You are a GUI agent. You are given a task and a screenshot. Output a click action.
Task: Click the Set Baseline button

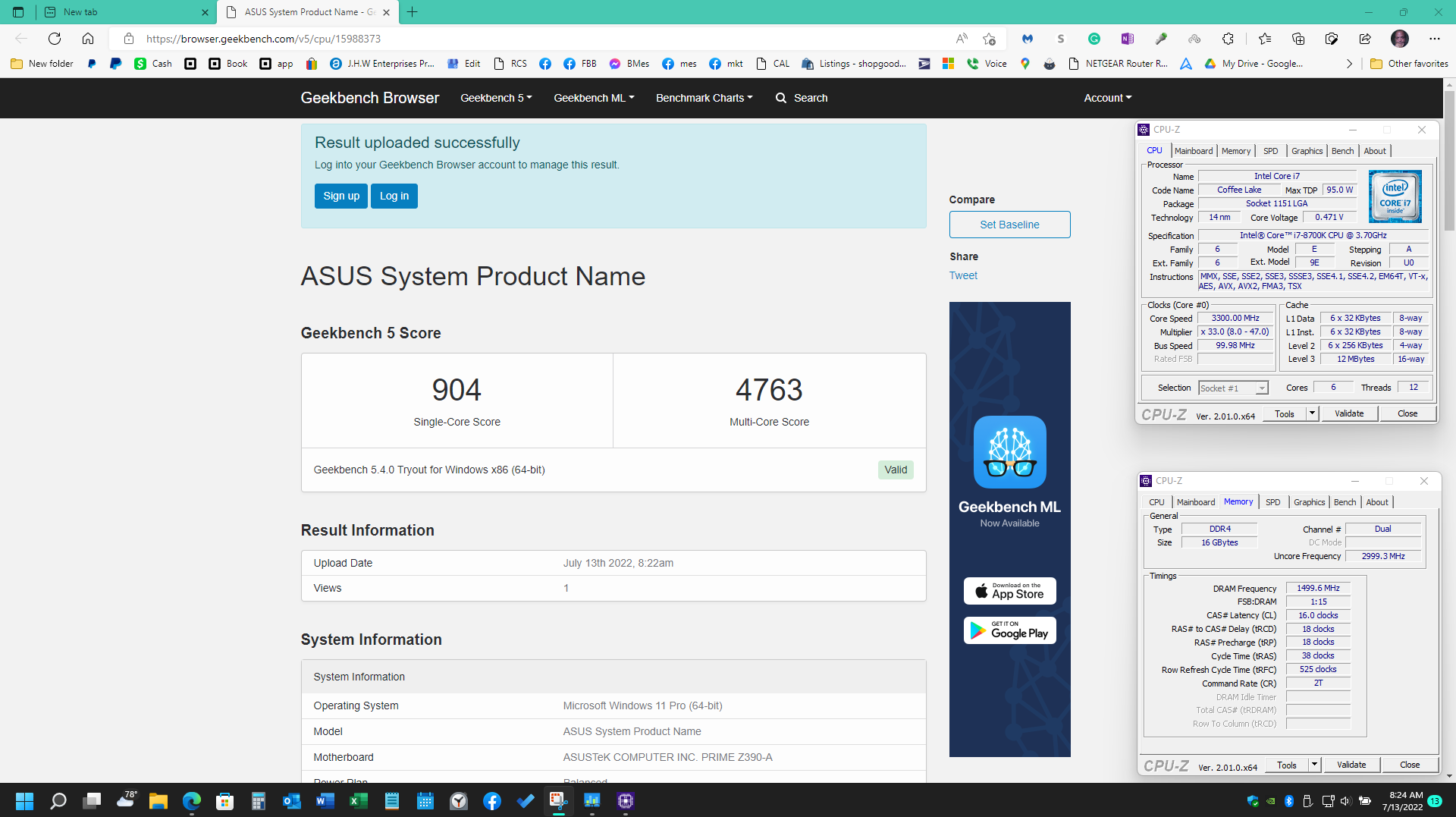(1009, 225)
